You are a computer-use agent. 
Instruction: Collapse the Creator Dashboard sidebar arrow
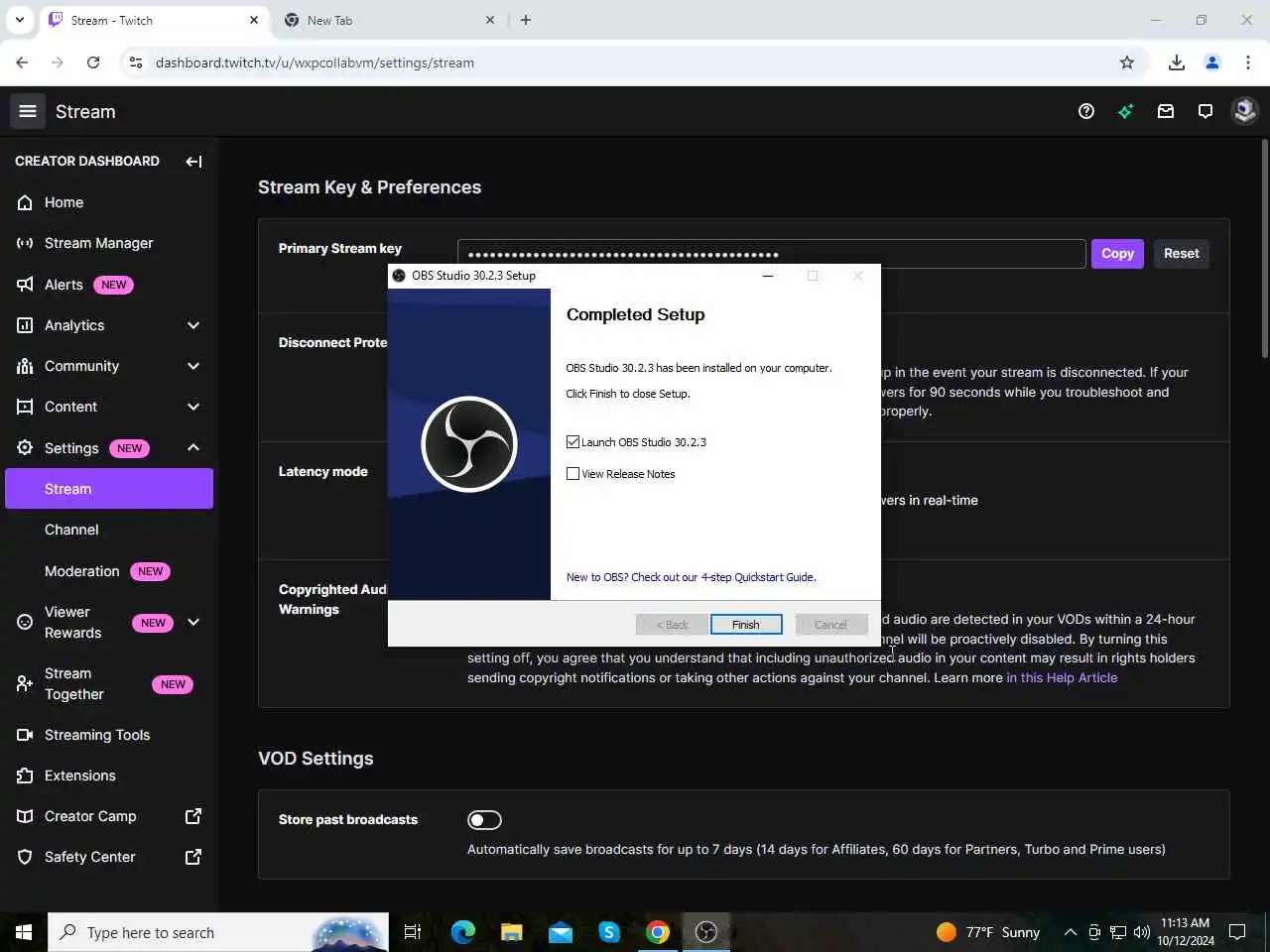coord(193,161)
